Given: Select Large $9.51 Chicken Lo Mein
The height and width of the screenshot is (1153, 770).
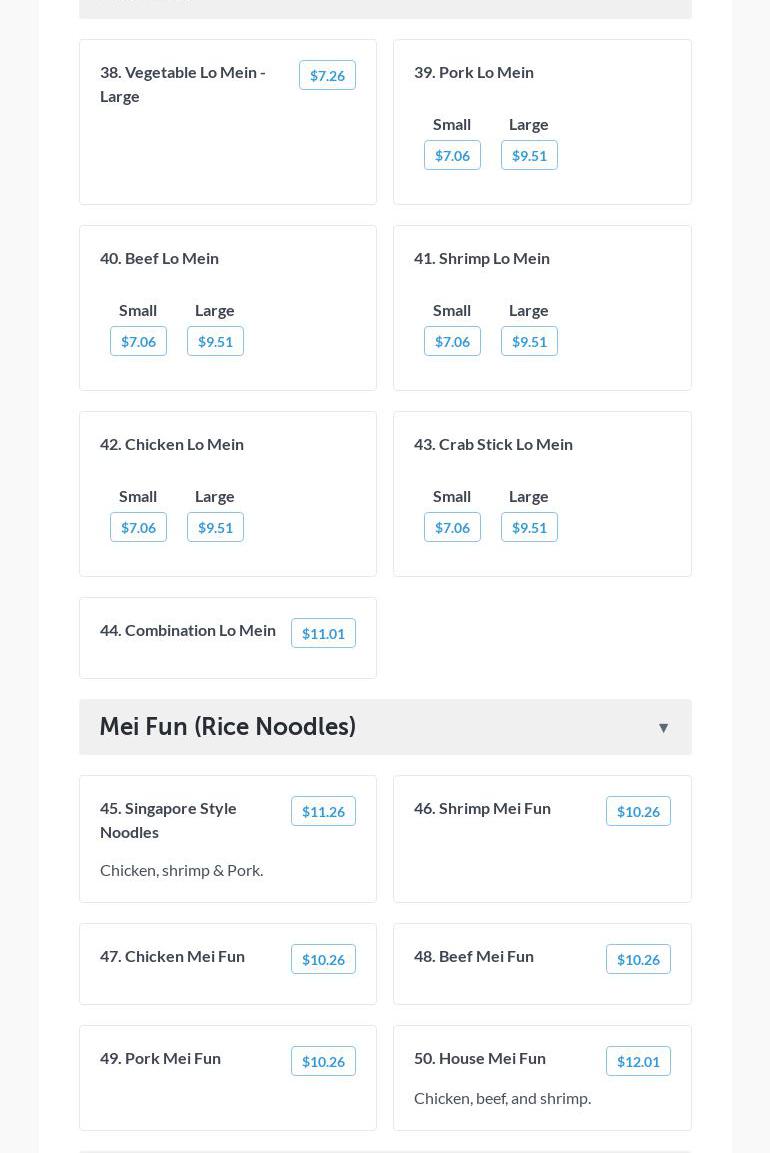Looking at the screenshot, I should (215, 528).
